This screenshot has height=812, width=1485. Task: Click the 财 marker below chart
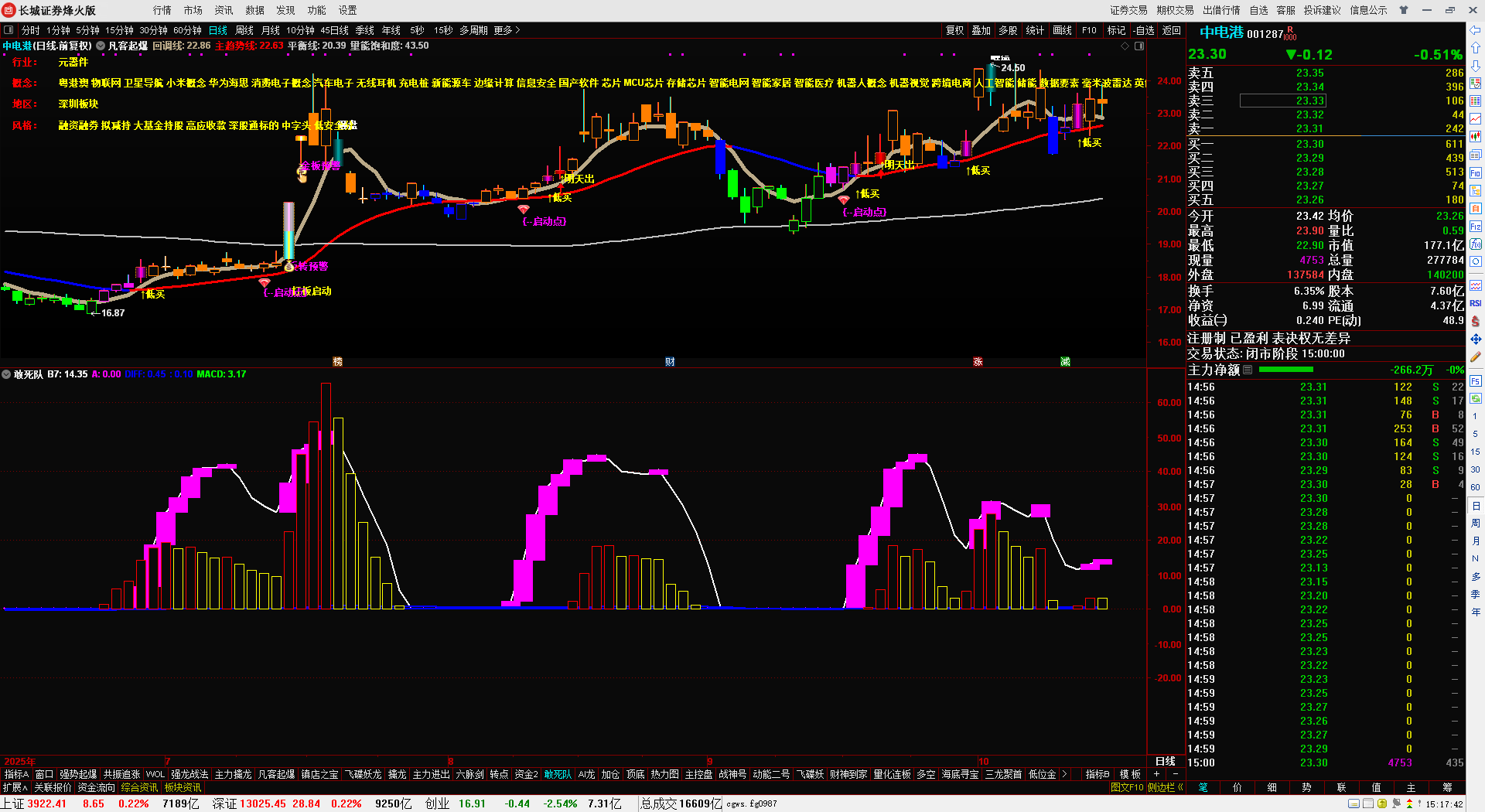(x=670, y=362)
